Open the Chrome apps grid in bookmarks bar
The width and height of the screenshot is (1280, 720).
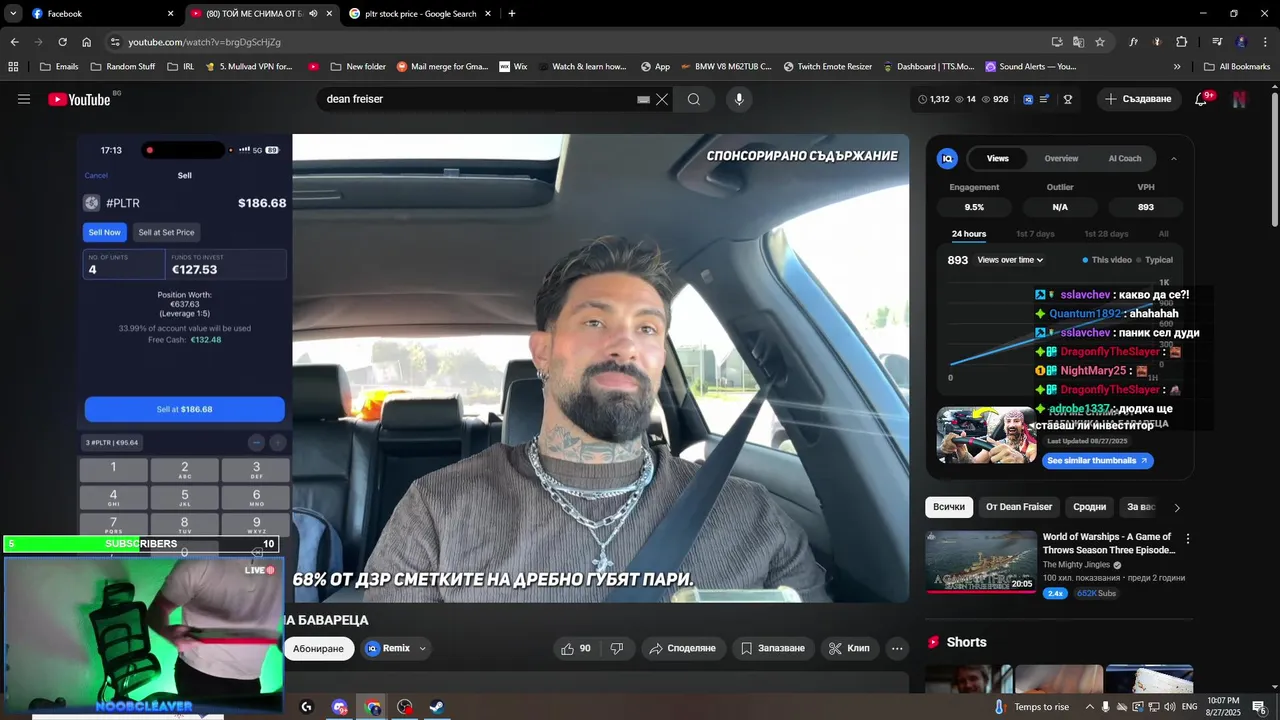13,67
